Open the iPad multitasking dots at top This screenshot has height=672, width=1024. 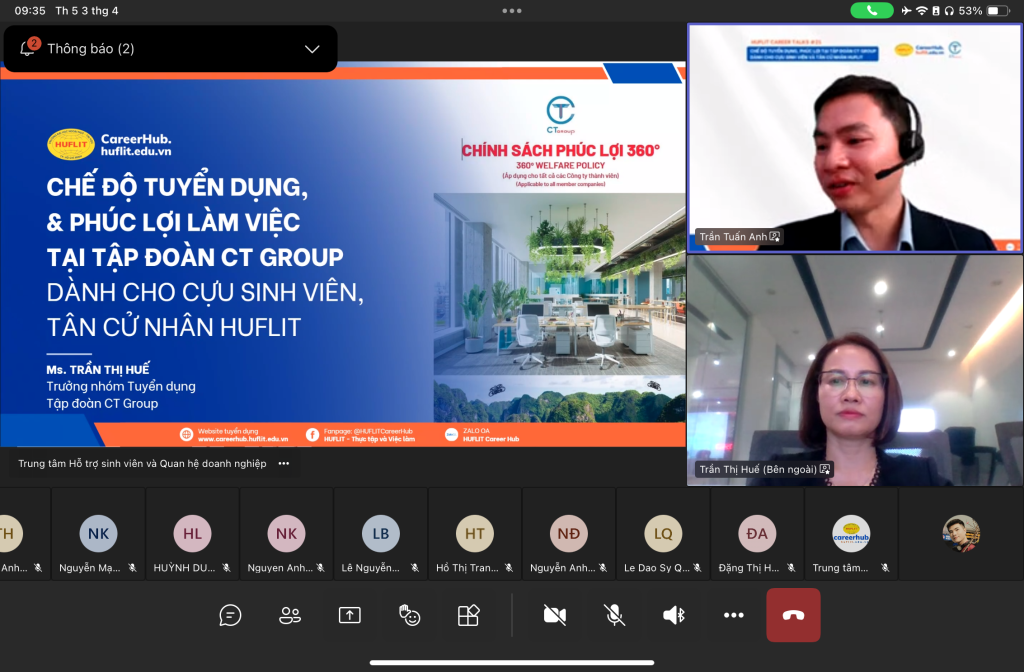(x=512, y=10)
